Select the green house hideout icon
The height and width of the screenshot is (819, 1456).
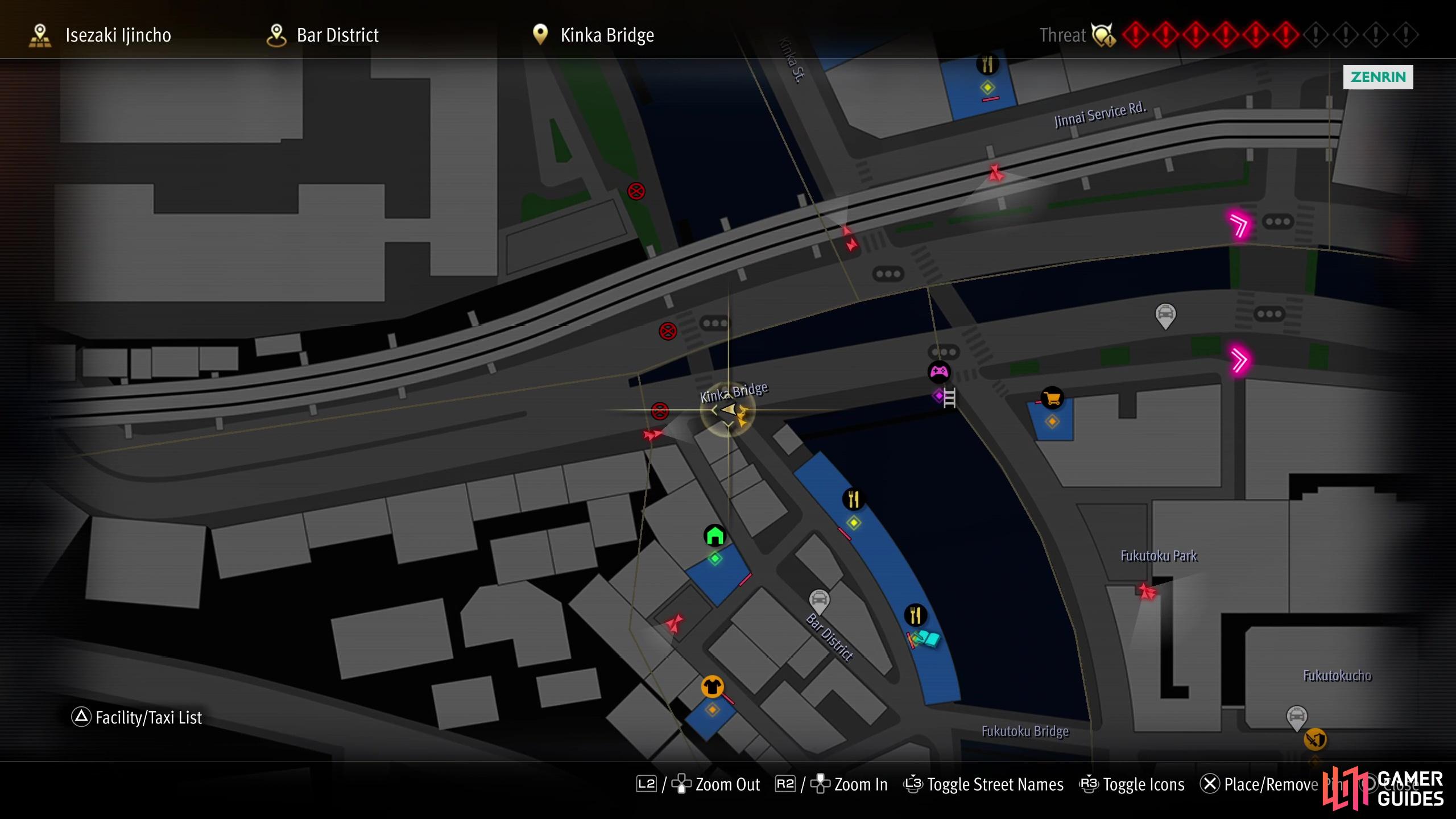click(715, 535)
